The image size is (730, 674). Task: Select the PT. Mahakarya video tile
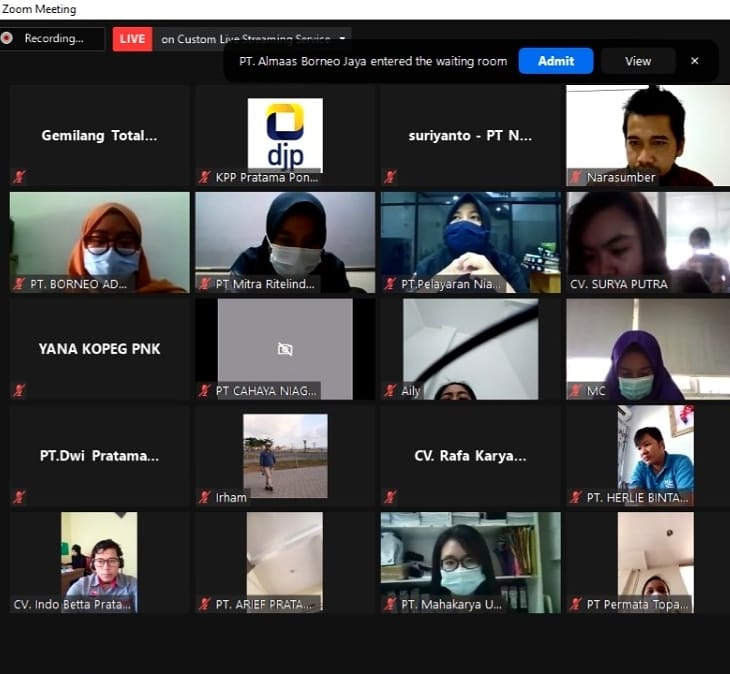tap(470, 560)
